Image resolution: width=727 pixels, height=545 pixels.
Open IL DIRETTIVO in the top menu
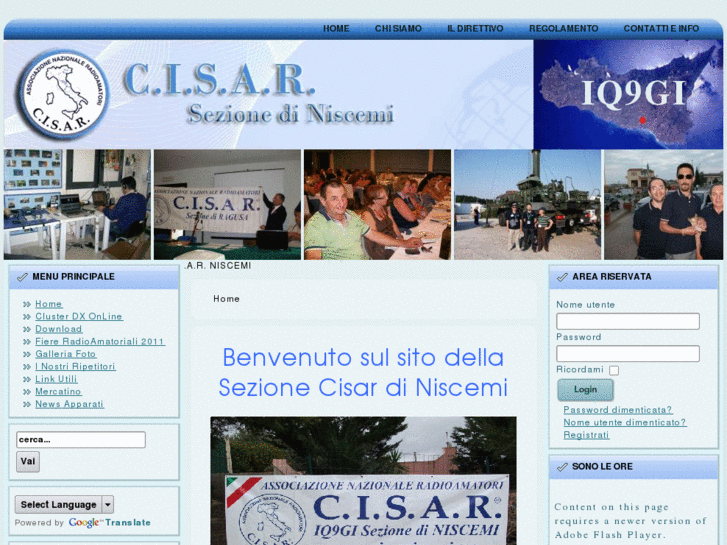pyautogui.click(x=475, y=29)
